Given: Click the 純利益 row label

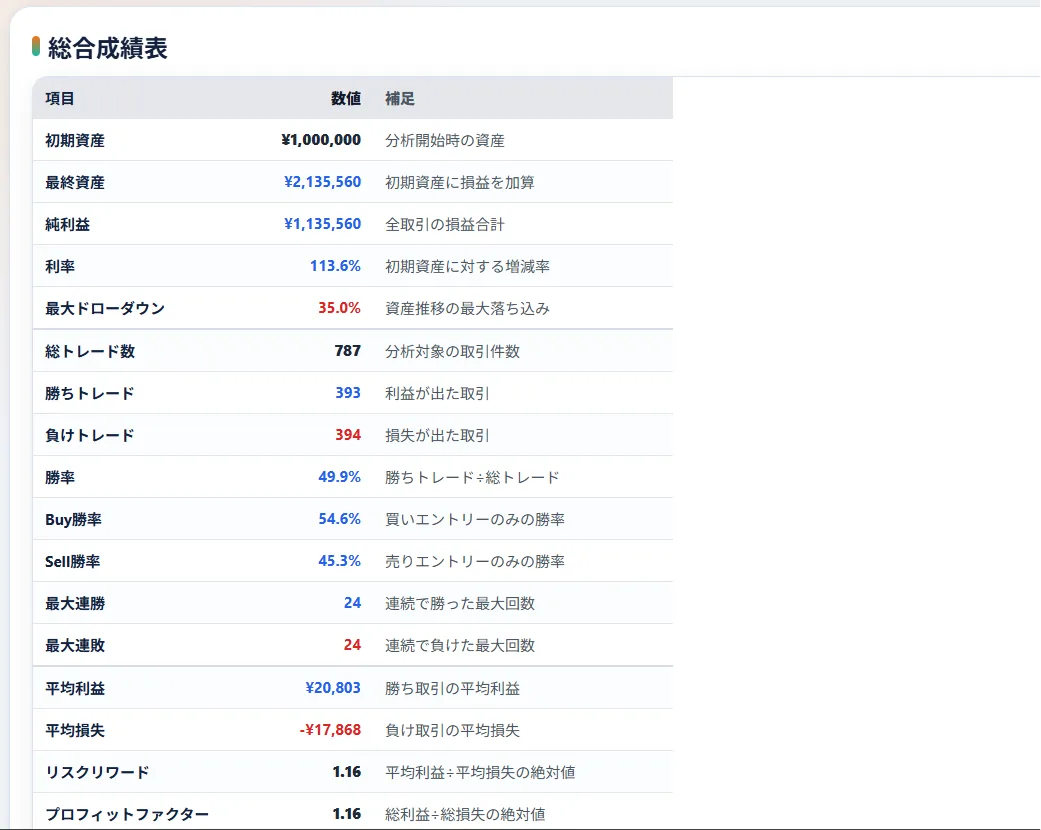Looking at the screenshot, I should pos(67,224).
